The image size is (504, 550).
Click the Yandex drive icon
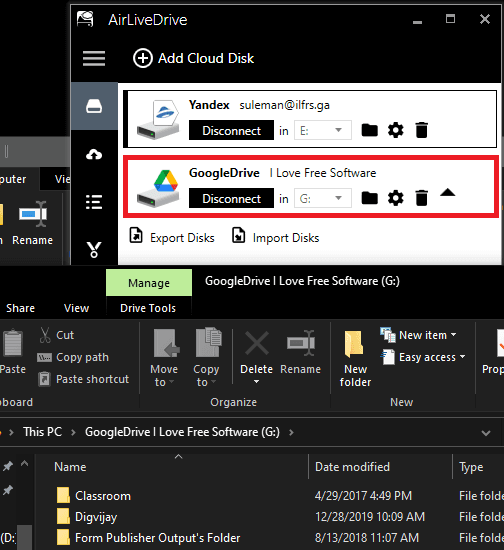point(158,120)
